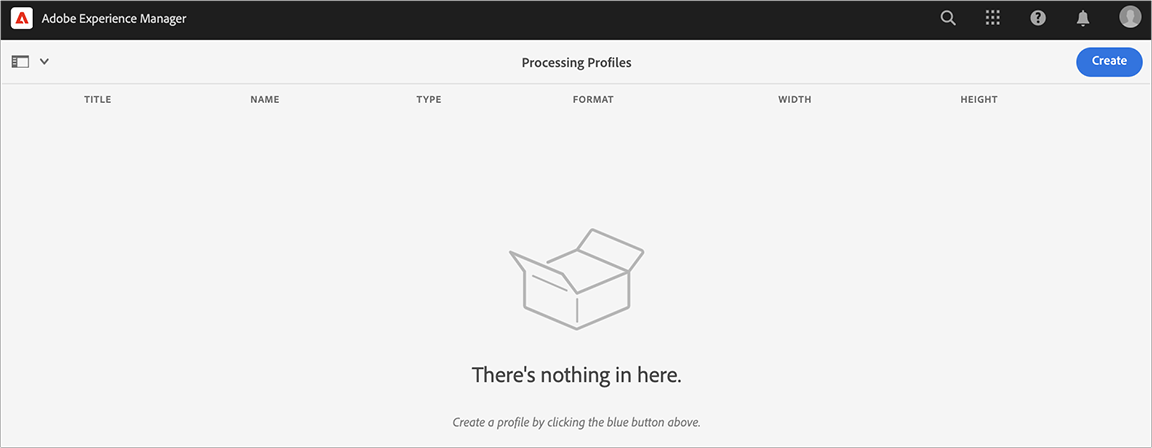Show notifications via the bell icon
Viewport: 1152px width, 448px height.
coord(1083,18)
